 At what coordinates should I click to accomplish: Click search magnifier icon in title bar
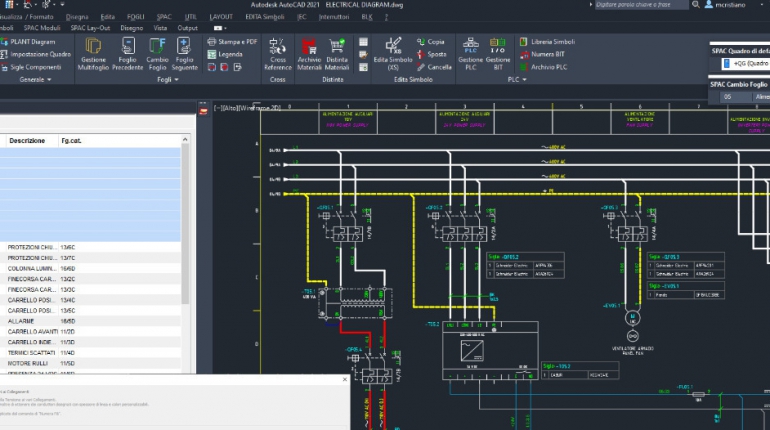coord(696,4)
